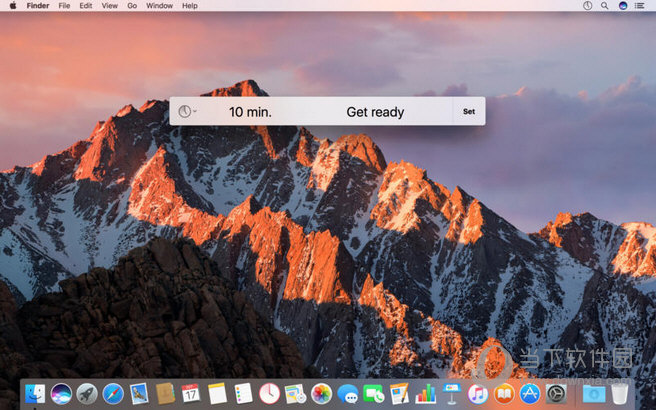
Task: Open the red clock timer app in the Dock
Action: pos(269,394)
